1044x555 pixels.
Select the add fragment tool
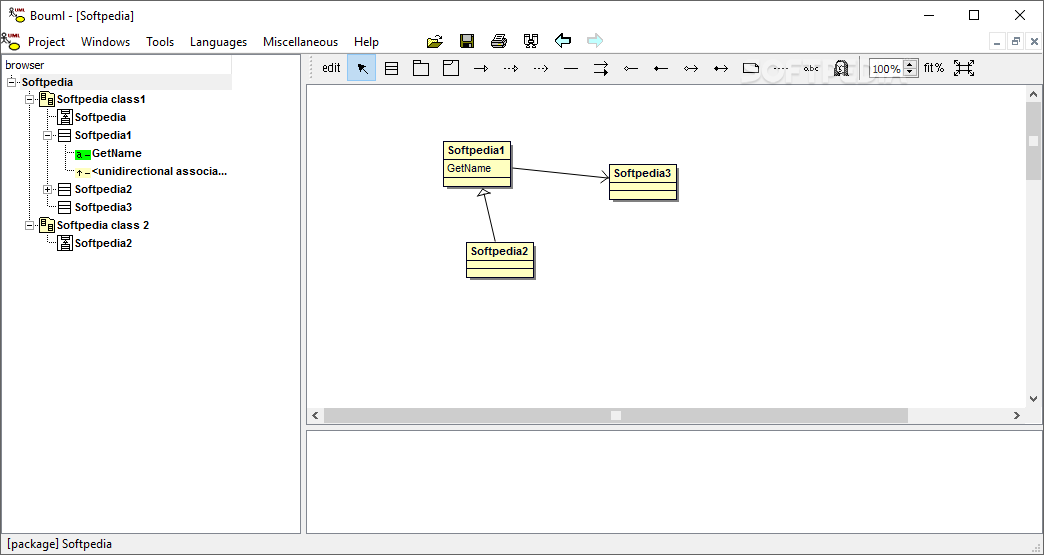coord(451,68)
